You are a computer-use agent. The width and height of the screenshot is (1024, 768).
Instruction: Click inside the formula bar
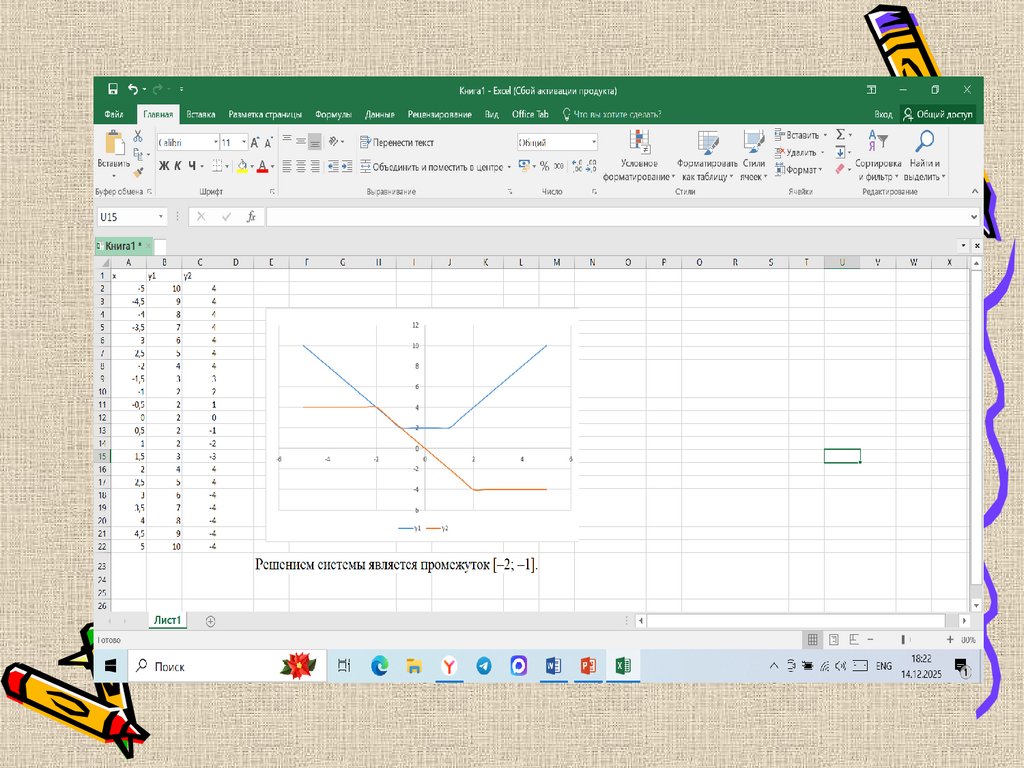pos(617,217)
